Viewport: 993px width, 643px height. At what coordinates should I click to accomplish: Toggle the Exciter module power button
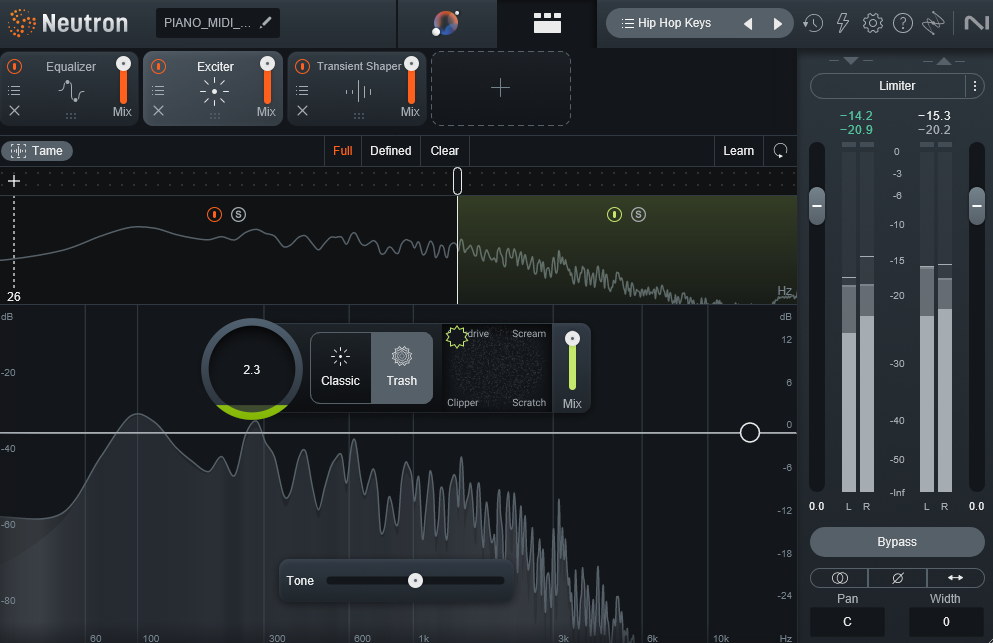click(x=158, y=67)
